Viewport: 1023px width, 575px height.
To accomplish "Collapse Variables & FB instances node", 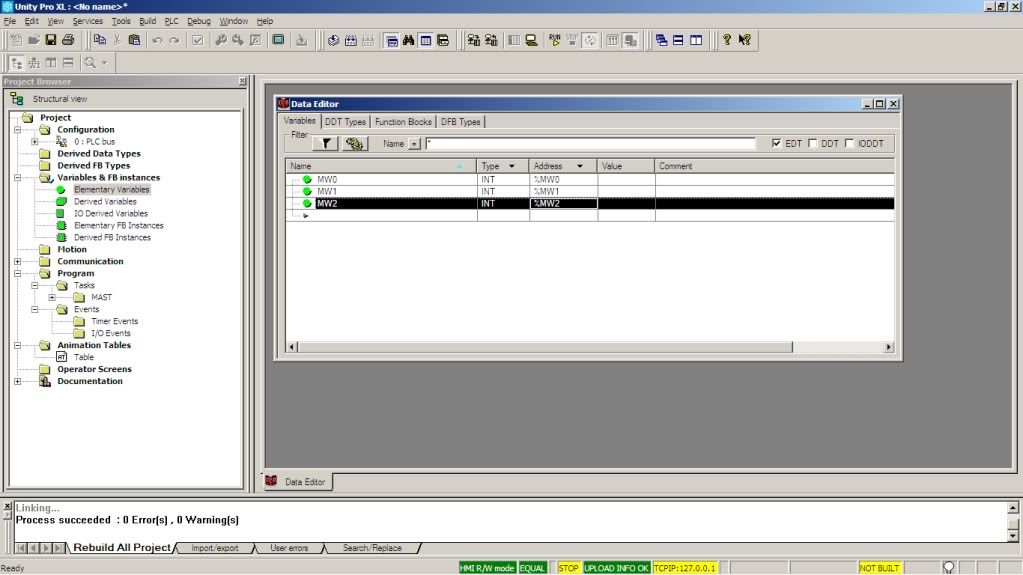I will click(x=18, y=178).
